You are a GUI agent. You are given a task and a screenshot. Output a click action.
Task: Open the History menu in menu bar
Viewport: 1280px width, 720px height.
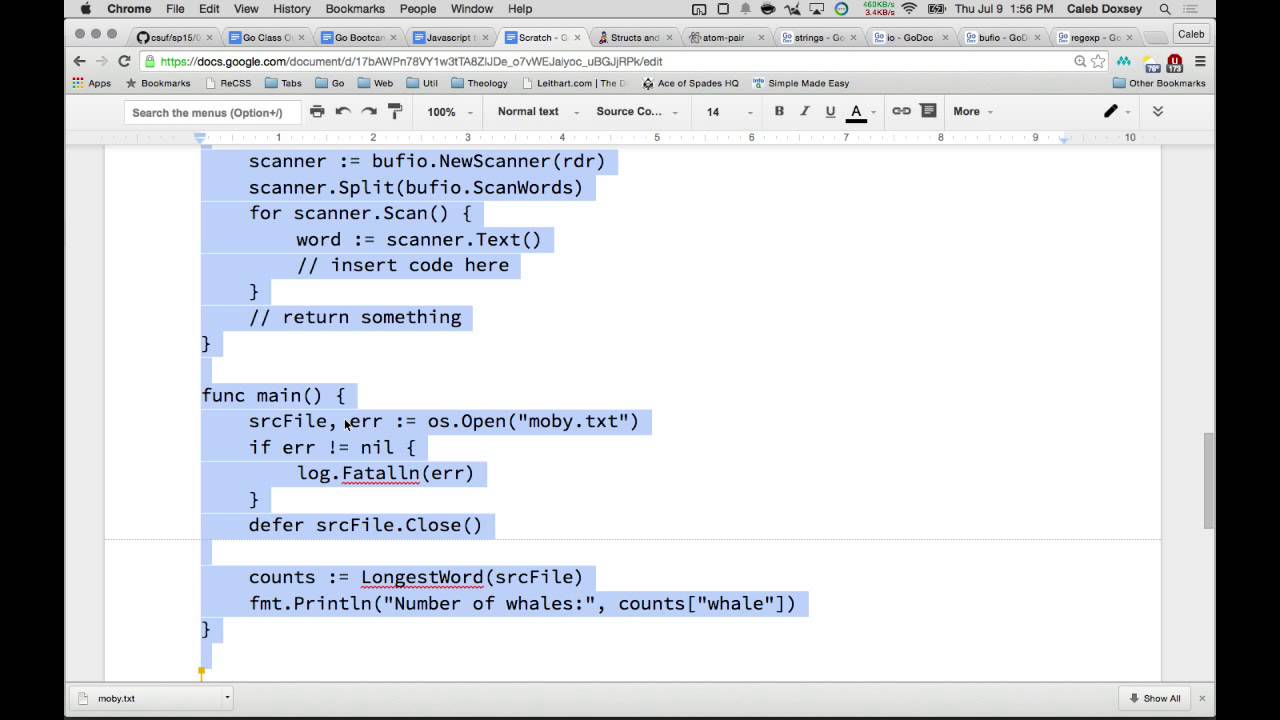click(x=292, y=9)
